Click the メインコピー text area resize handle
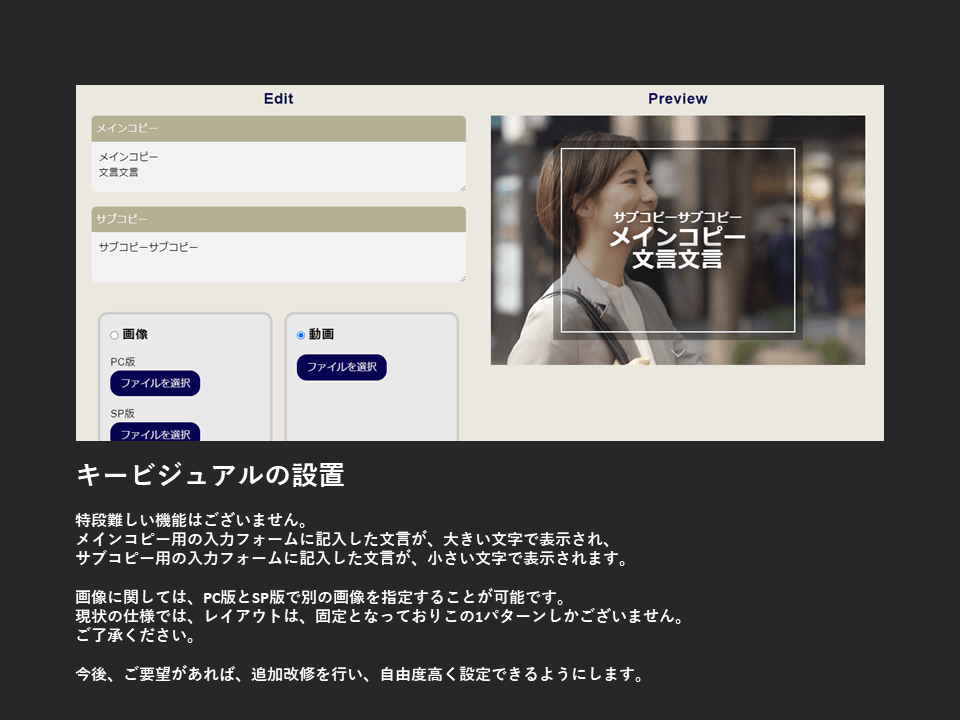Viewport: 960px width, 720px height. (x=462, y=187)
